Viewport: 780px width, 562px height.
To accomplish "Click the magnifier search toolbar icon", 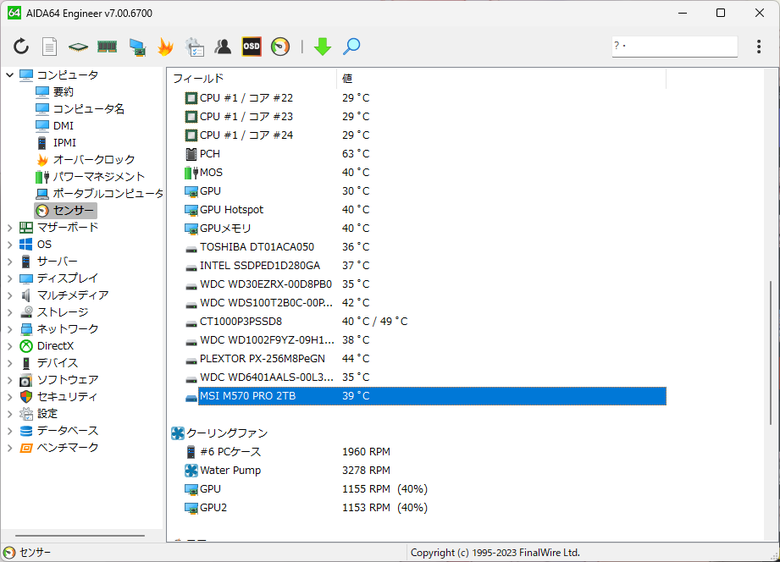I will click(x=352, y=47).
